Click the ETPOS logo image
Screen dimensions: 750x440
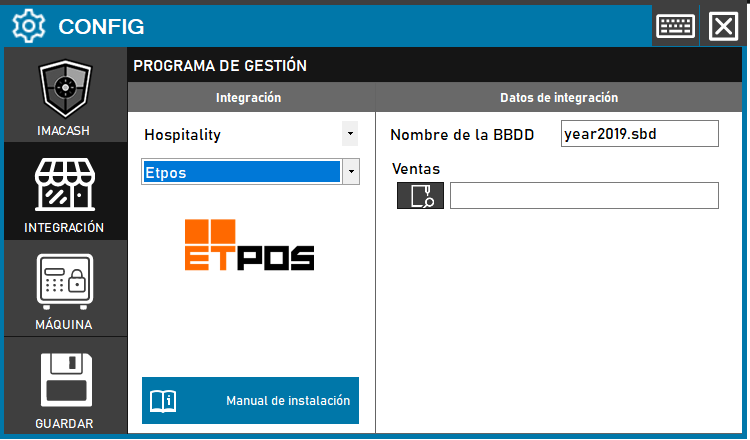[x=250, y=245]
